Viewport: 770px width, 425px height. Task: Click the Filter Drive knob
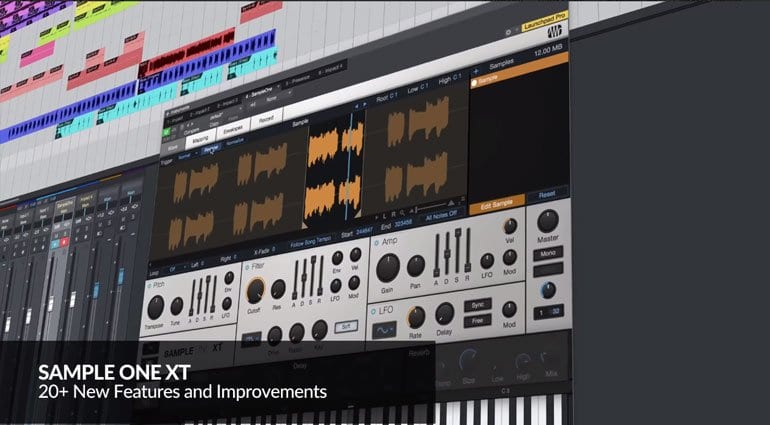point(275,336)
